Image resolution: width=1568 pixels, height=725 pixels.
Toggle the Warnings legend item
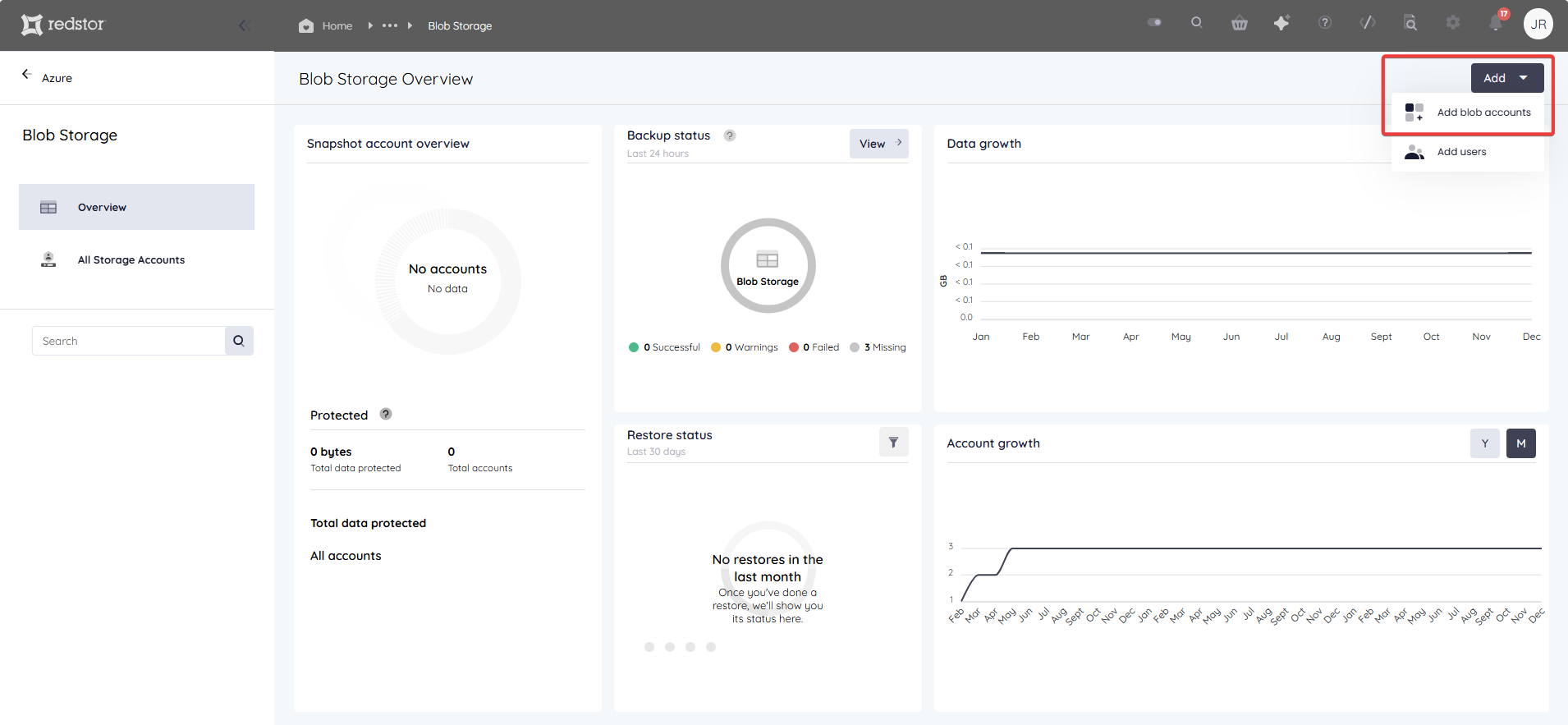(x=744, y=347)
